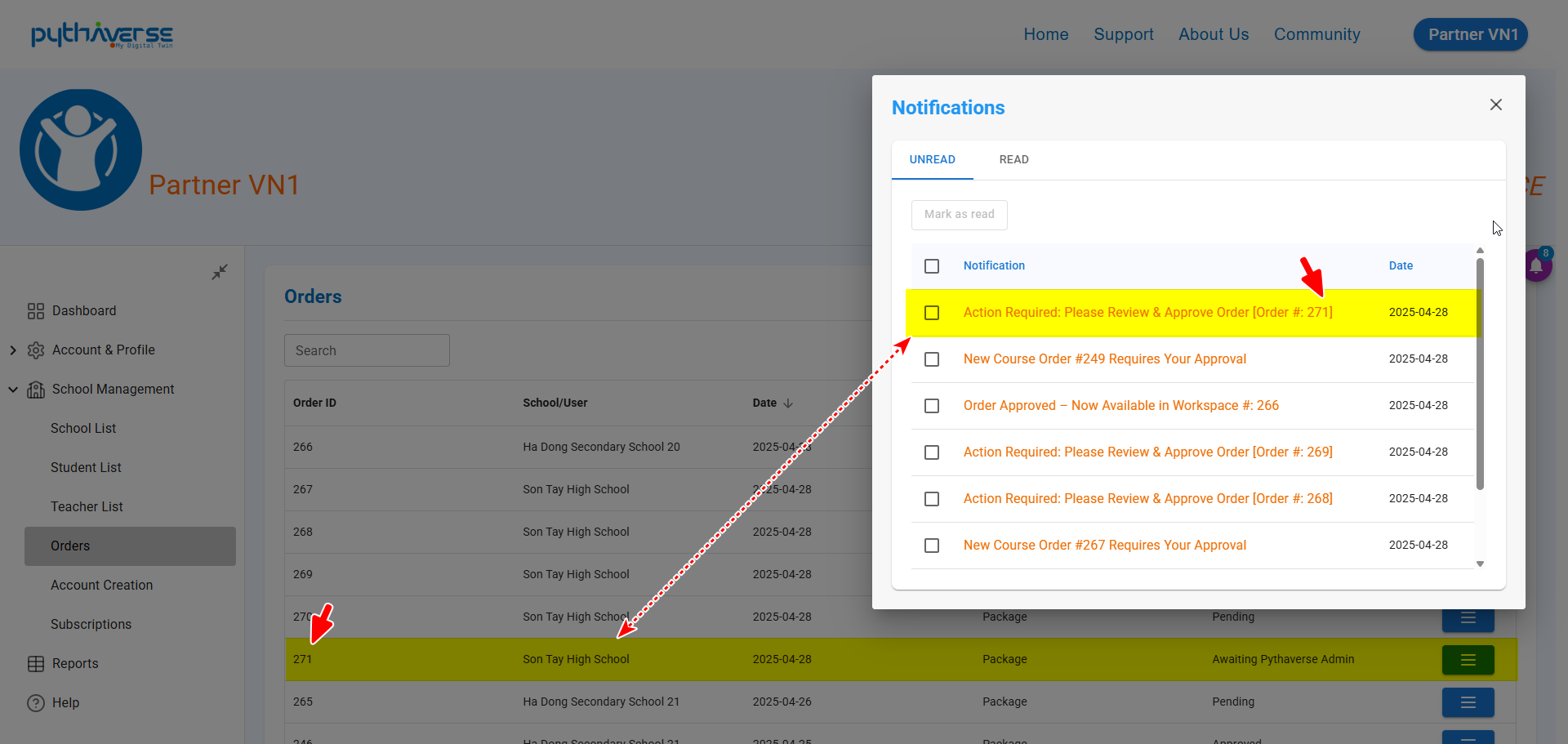Switch to the UNREAD tab
1568x744 pixels.
point(933,160)
